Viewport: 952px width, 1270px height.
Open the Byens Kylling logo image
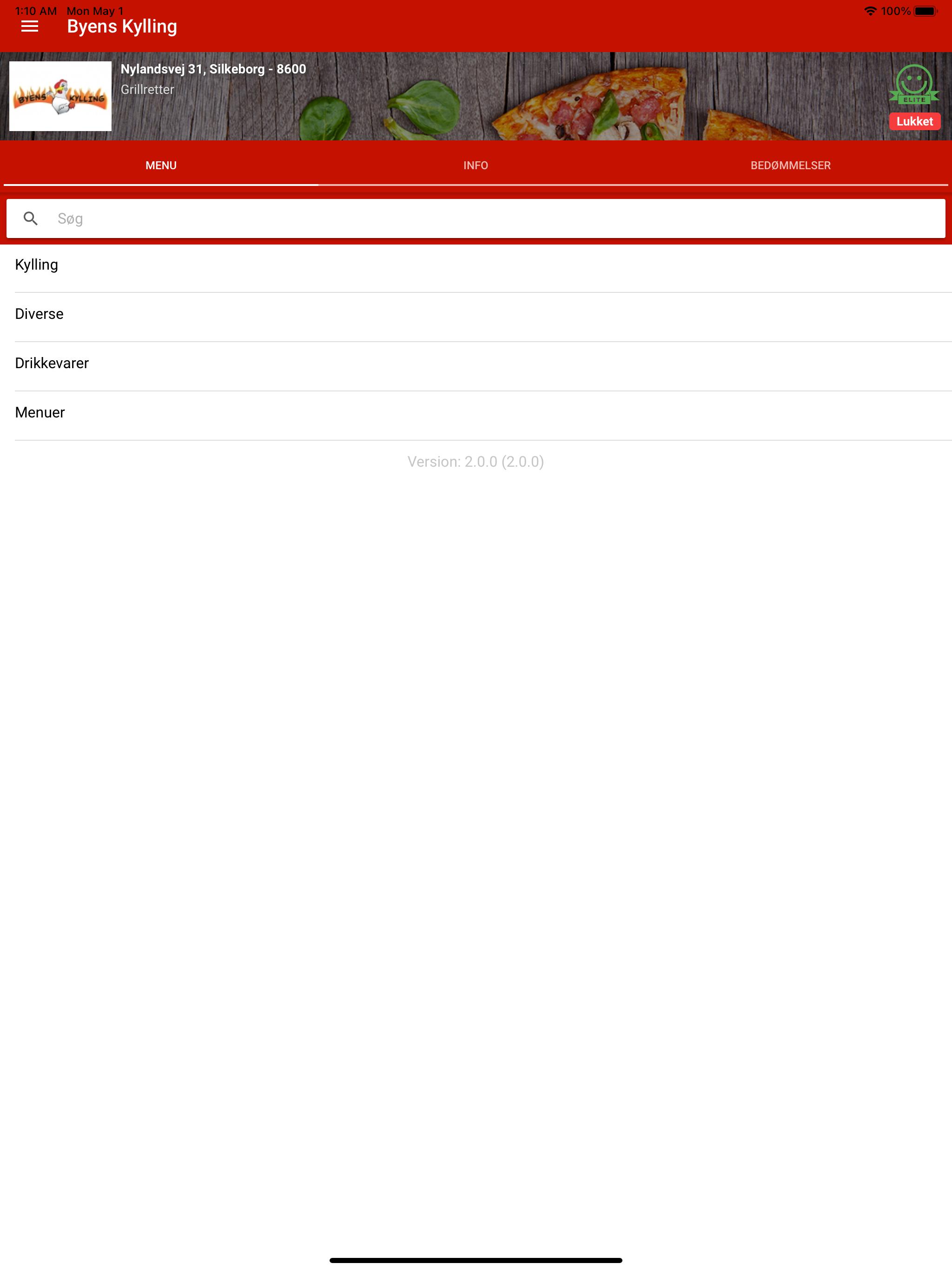[x=60, y=96]
